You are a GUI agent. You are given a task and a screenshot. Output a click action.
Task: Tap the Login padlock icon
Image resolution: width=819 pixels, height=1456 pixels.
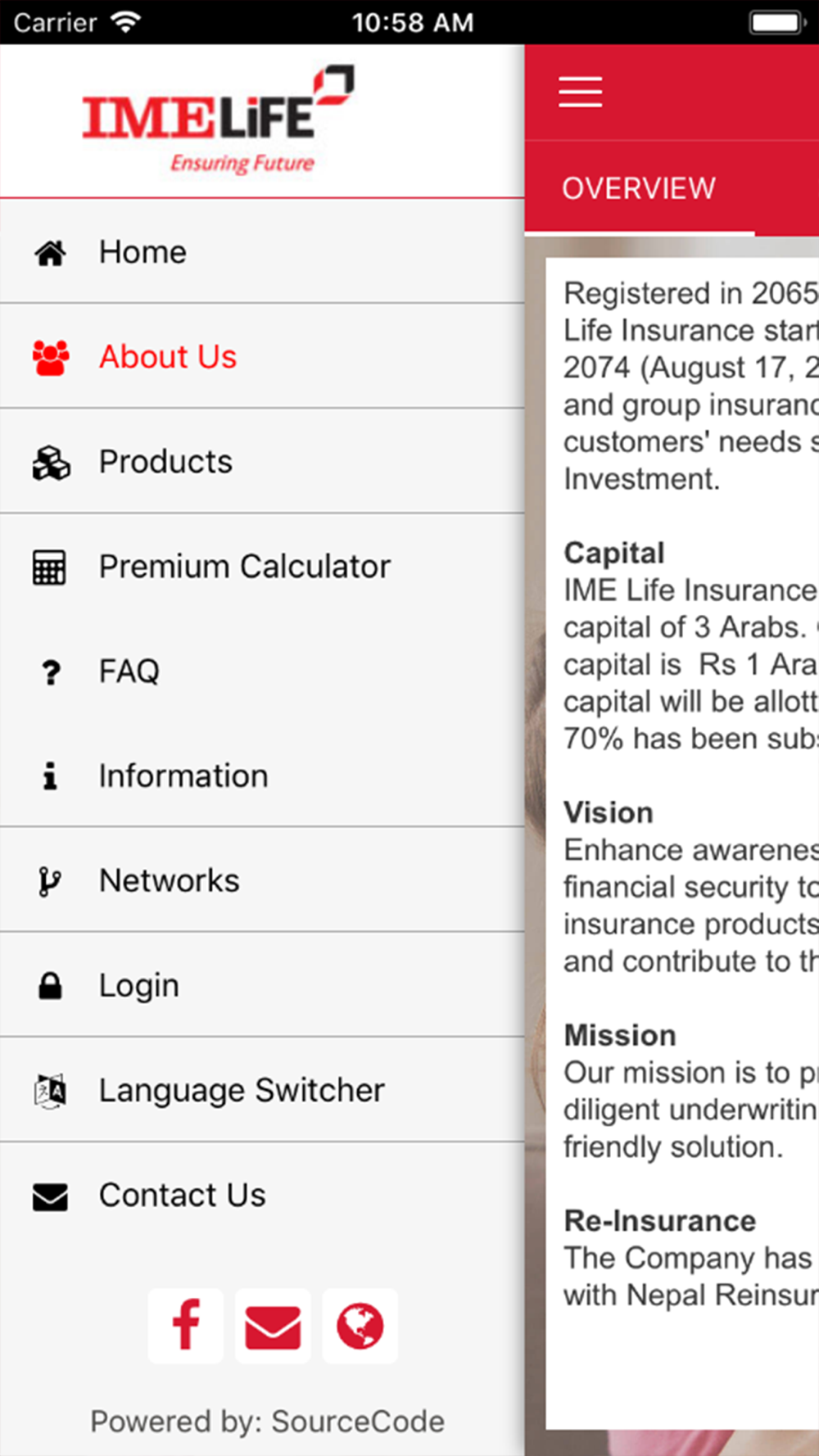[x=50, y=985]
